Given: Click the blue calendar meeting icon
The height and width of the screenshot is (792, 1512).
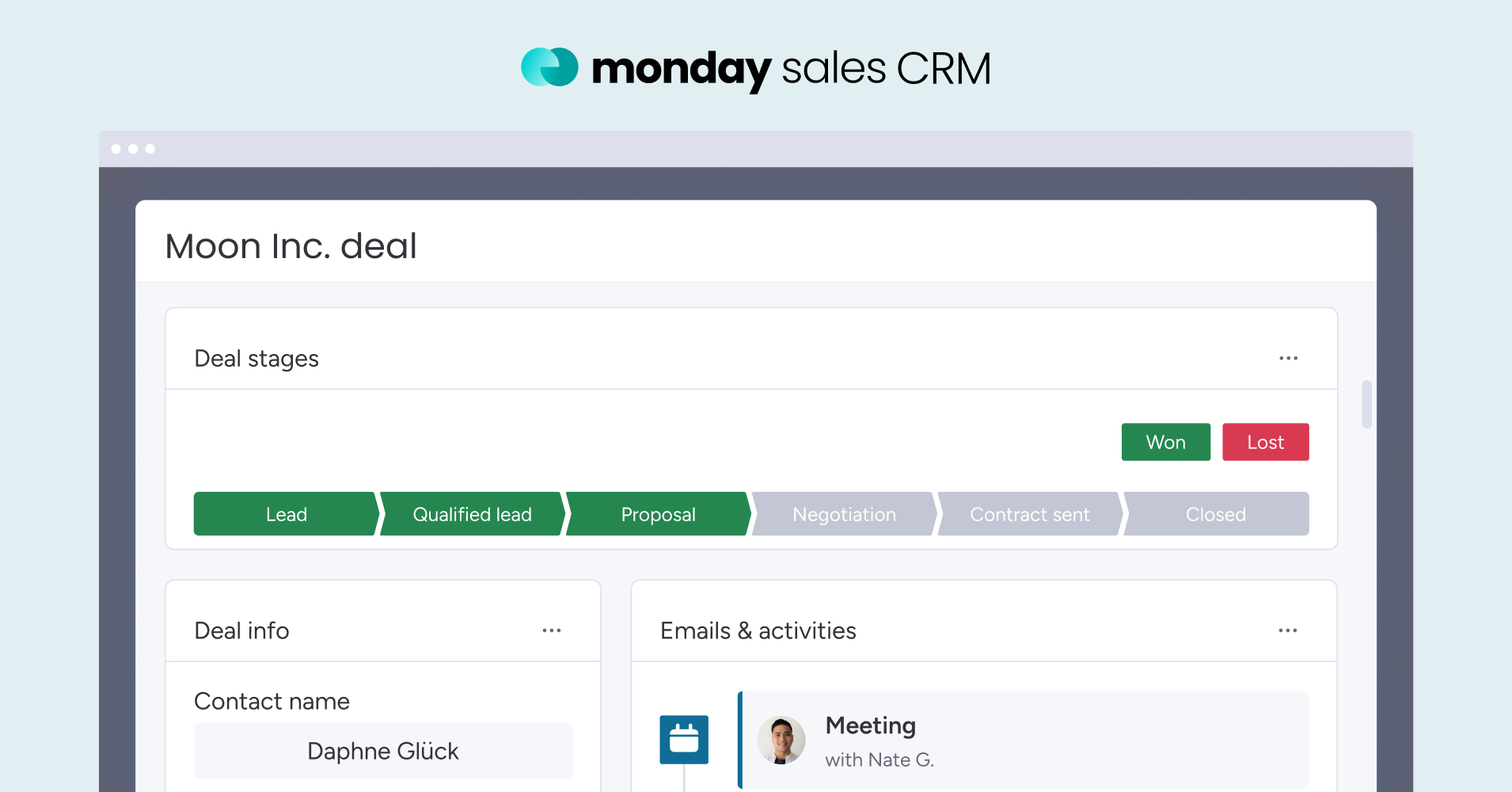Looking at the screenshot, I should (x=684, y=740).
